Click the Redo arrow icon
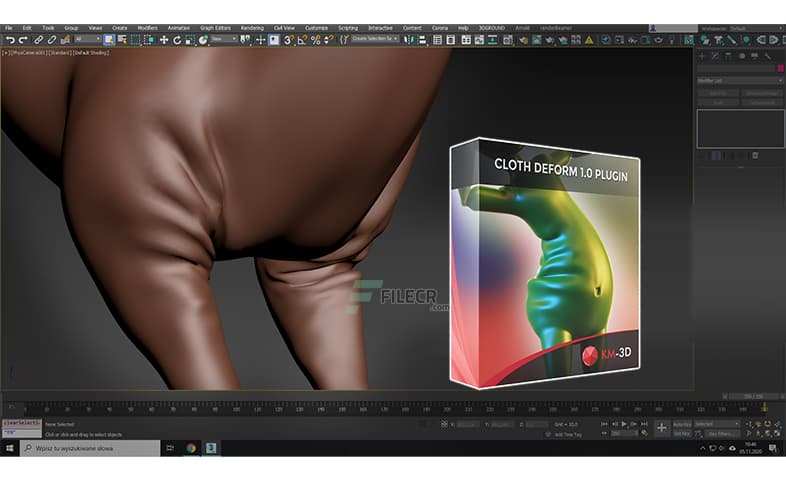The image size is (786, 484). pyautogui.click(x=23, y=40)
